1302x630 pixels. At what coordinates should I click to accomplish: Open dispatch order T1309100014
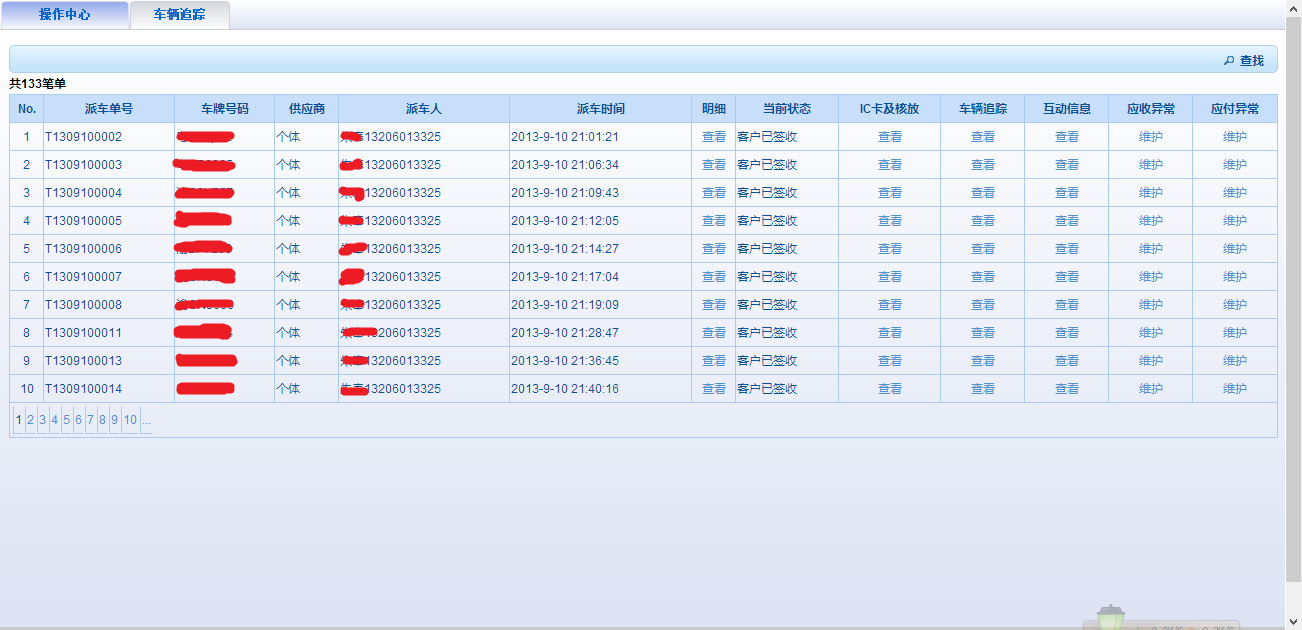click(83, 389)
